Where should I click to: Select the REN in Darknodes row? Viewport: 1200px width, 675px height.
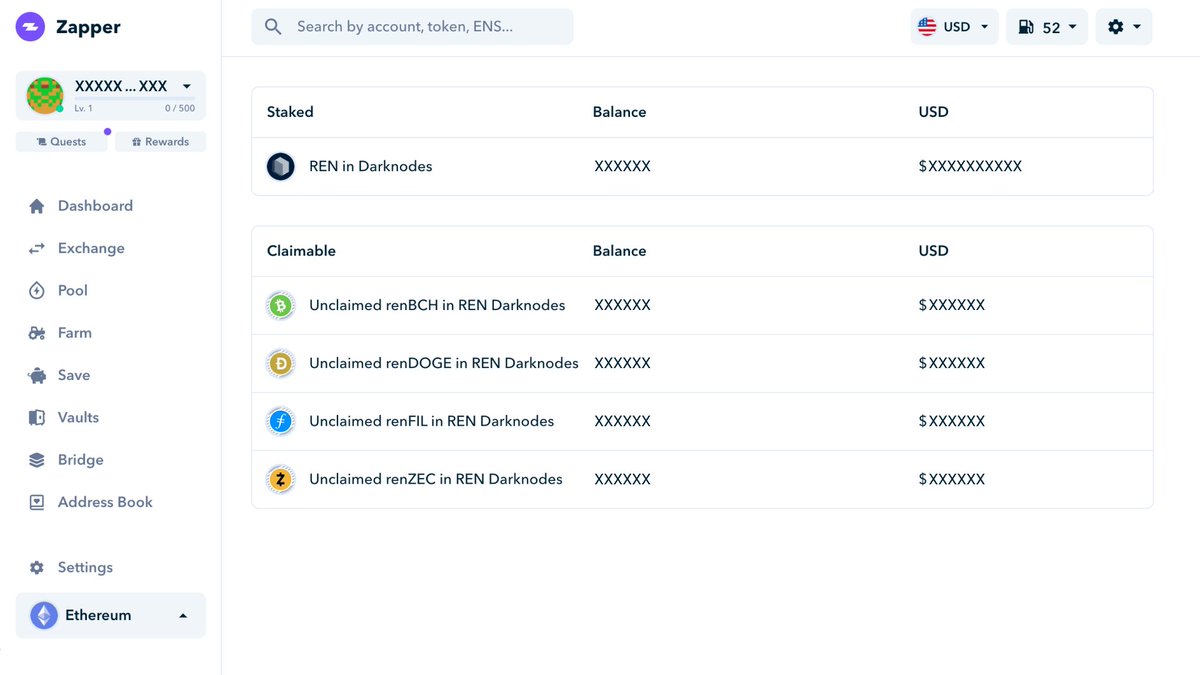[x=702, y=166]
